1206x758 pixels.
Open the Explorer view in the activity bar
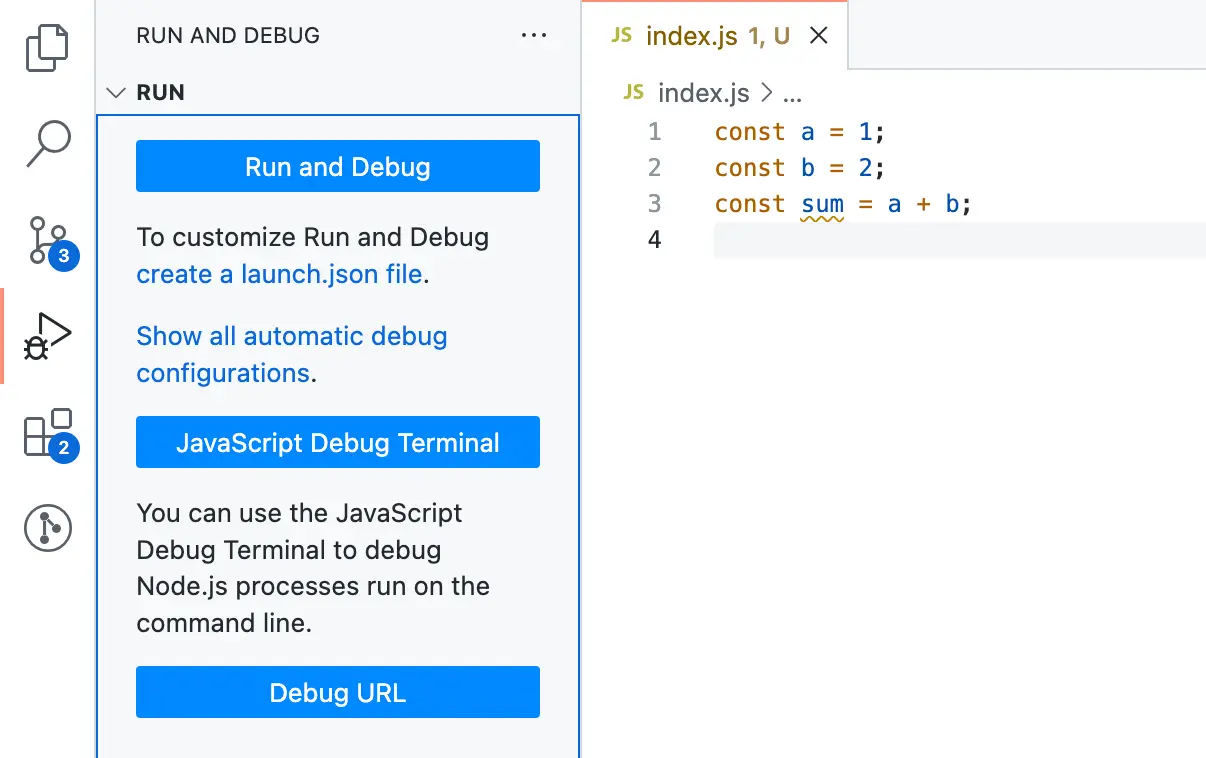click(x=47, y=47)
